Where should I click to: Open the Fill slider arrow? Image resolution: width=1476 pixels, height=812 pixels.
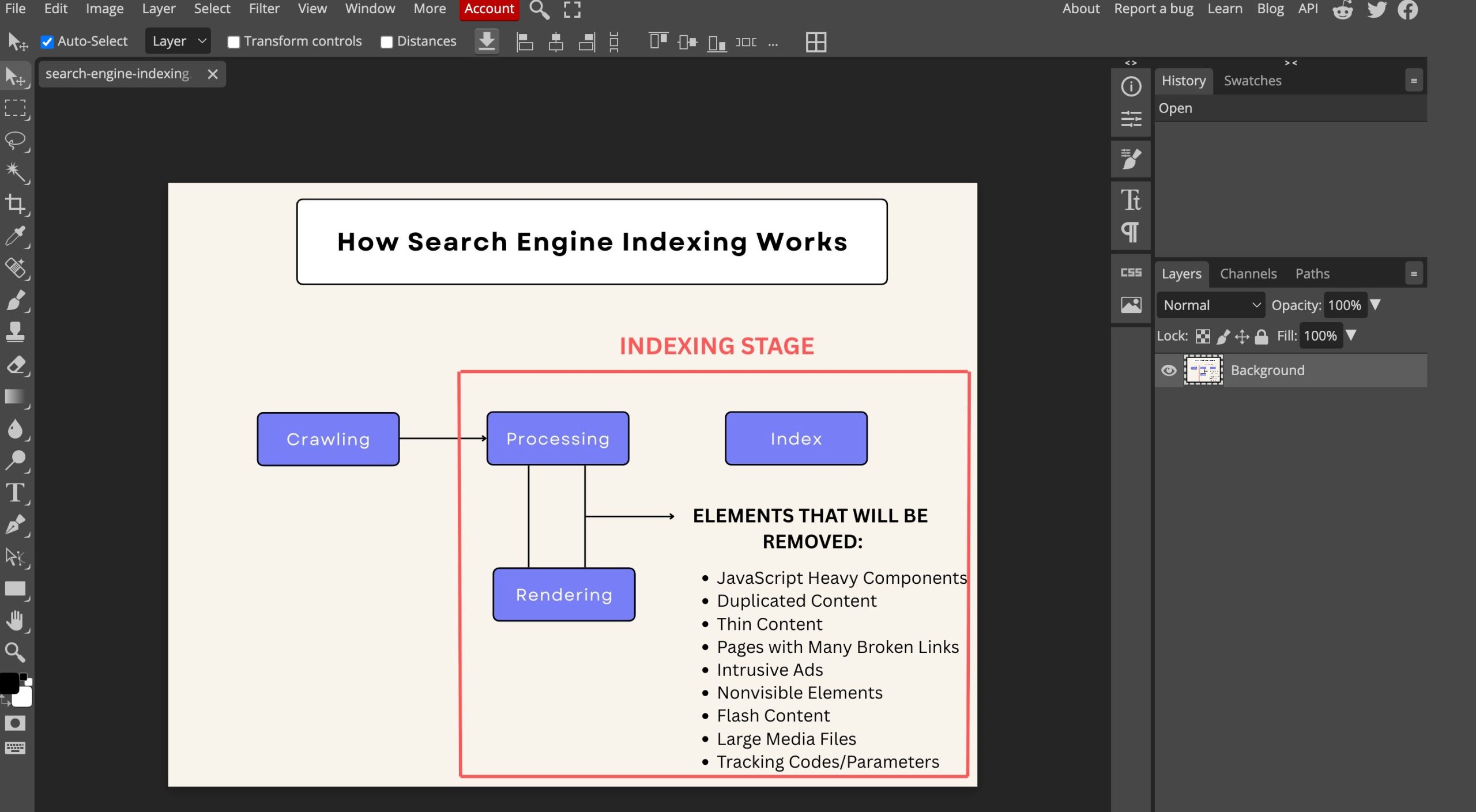pos(1351,335)
